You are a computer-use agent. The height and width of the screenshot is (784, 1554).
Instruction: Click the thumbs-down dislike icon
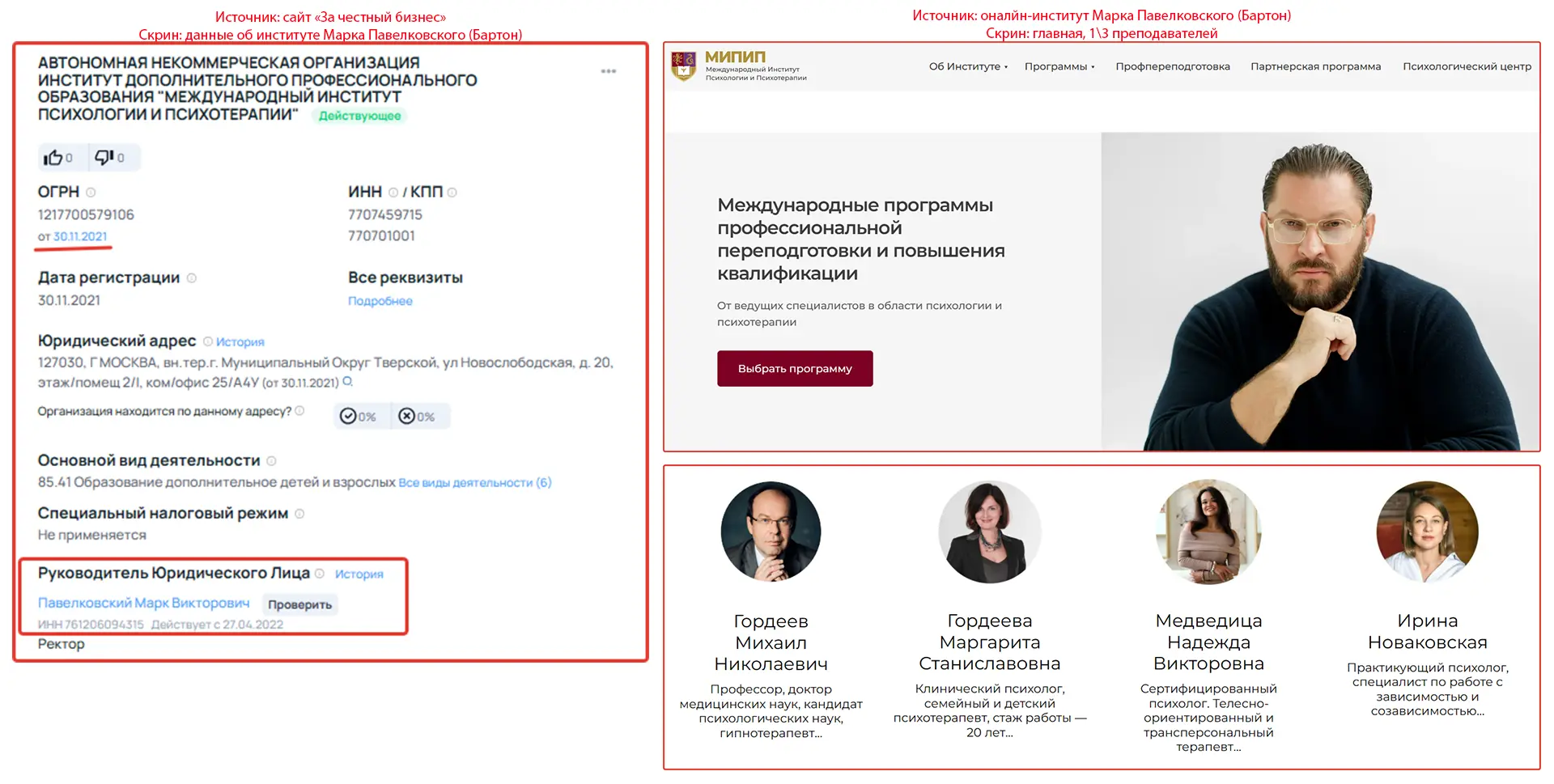(x=104, y=157)
